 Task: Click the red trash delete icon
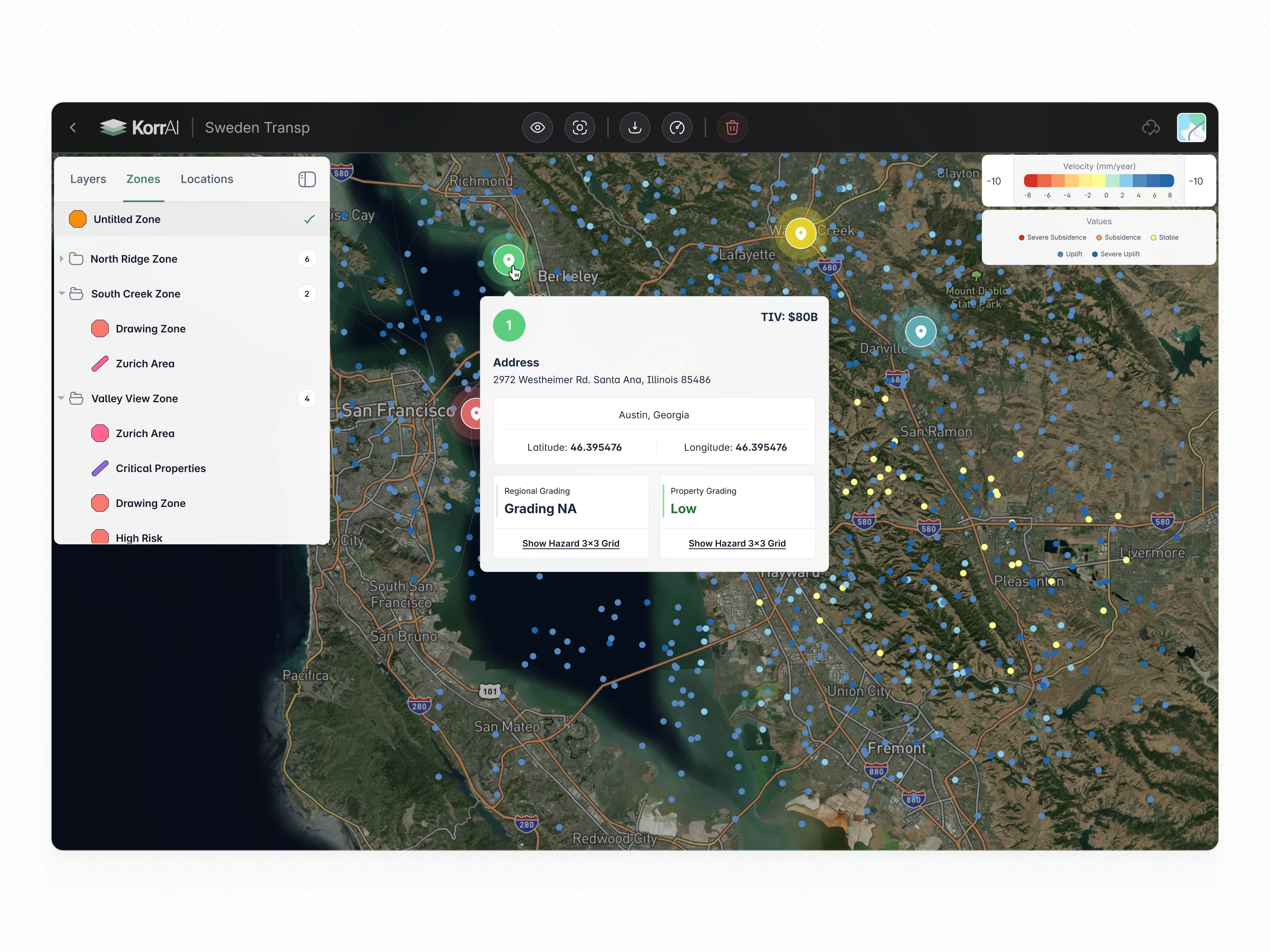click(x=731, y=127)
